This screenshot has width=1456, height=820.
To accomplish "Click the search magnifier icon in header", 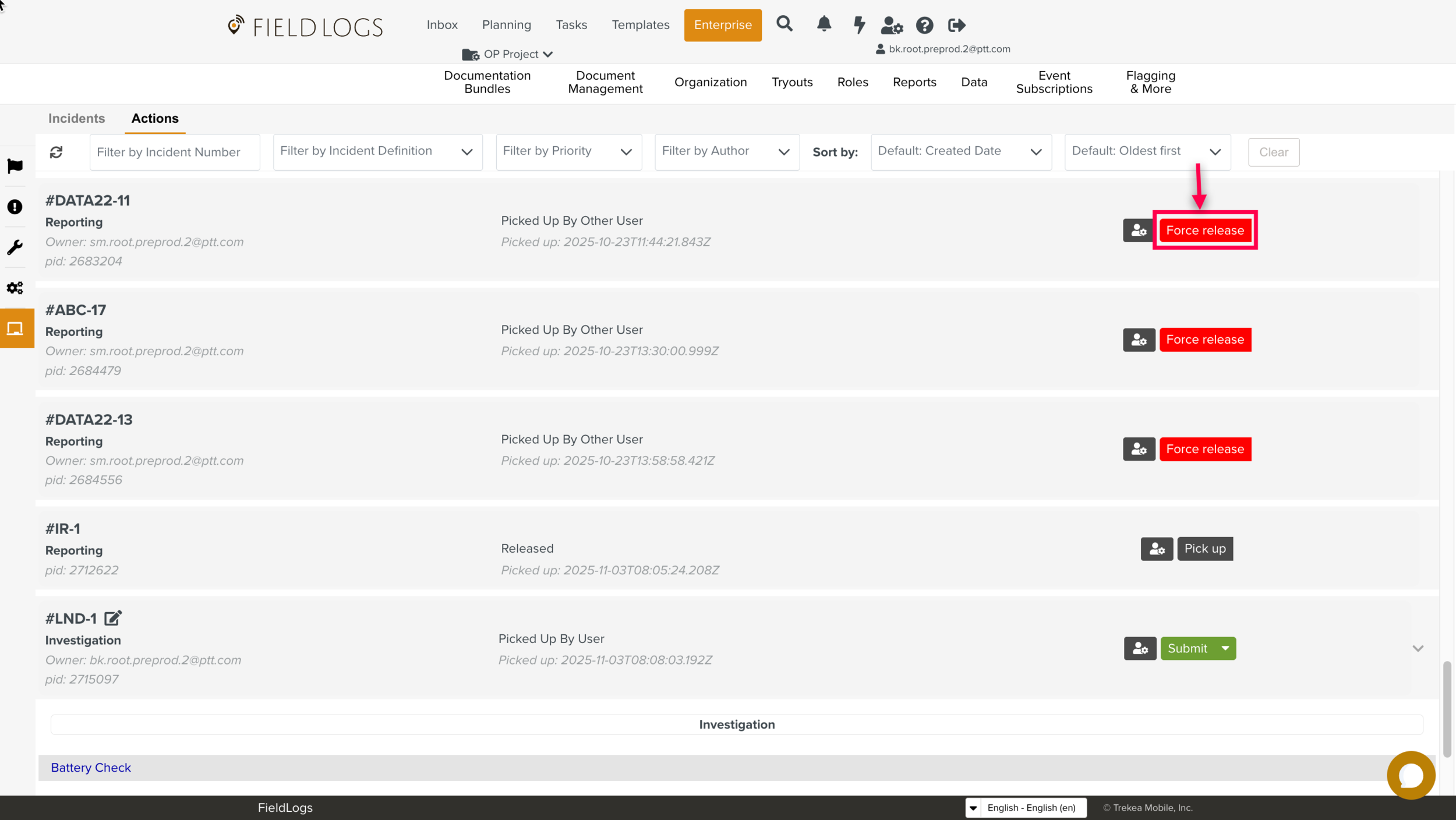I will pyautogui.click(x=784, y=24).
